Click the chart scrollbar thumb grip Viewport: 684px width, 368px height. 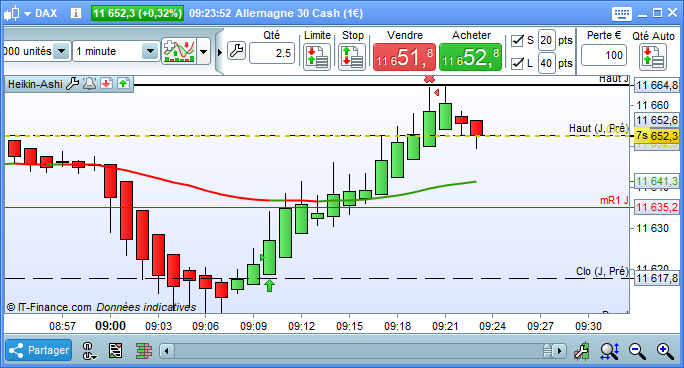click(x=547, y=351)
